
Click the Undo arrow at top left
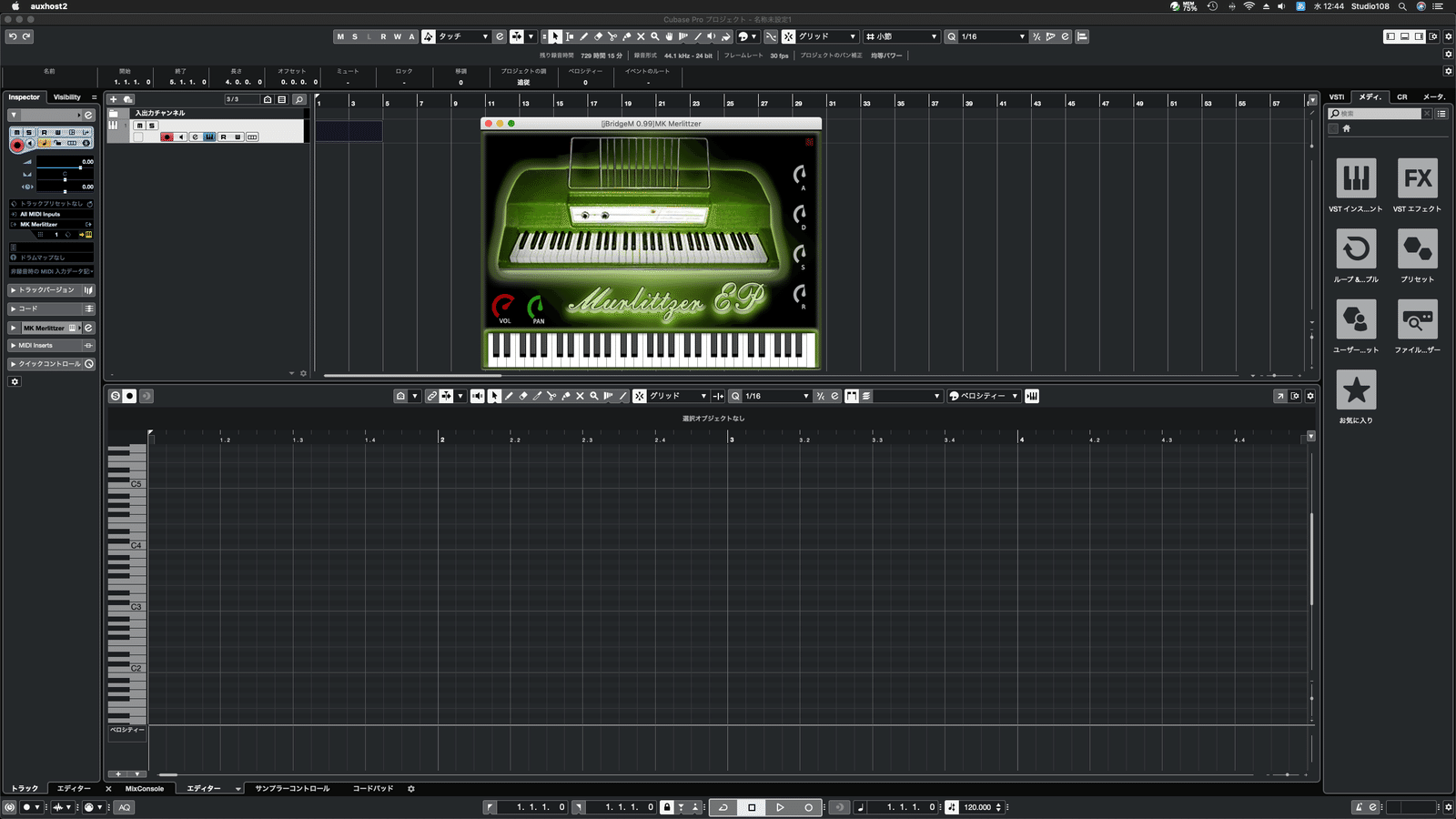coord(13,36)
